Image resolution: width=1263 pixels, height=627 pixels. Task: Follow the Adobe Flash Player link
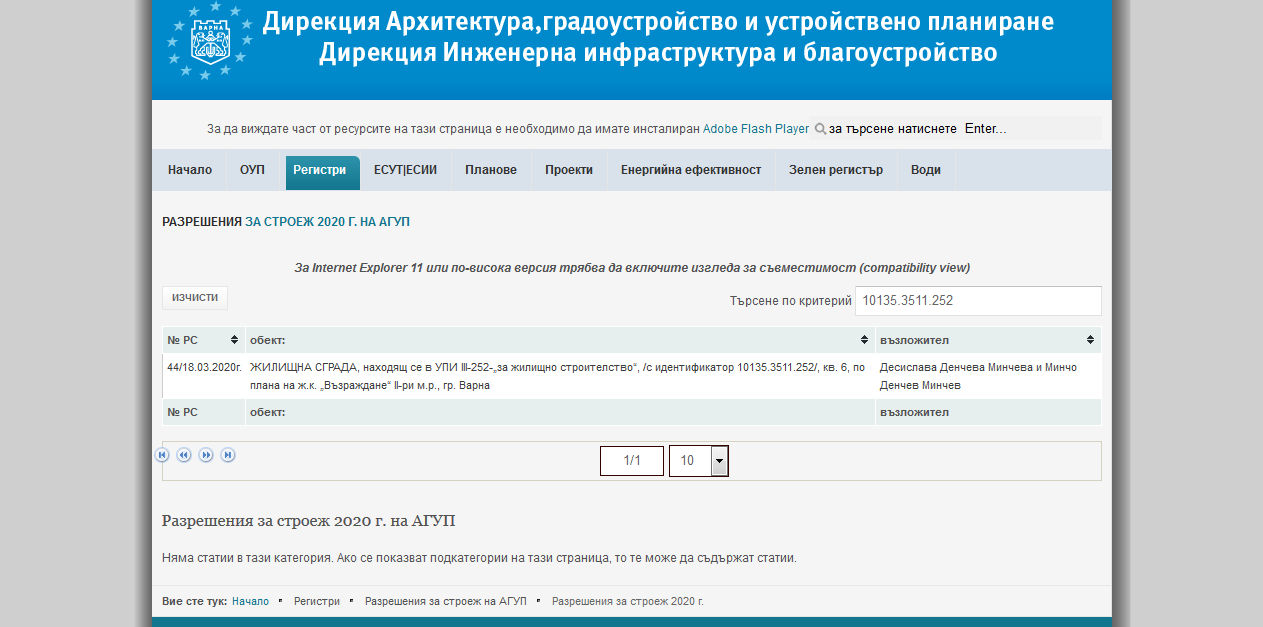756,129
